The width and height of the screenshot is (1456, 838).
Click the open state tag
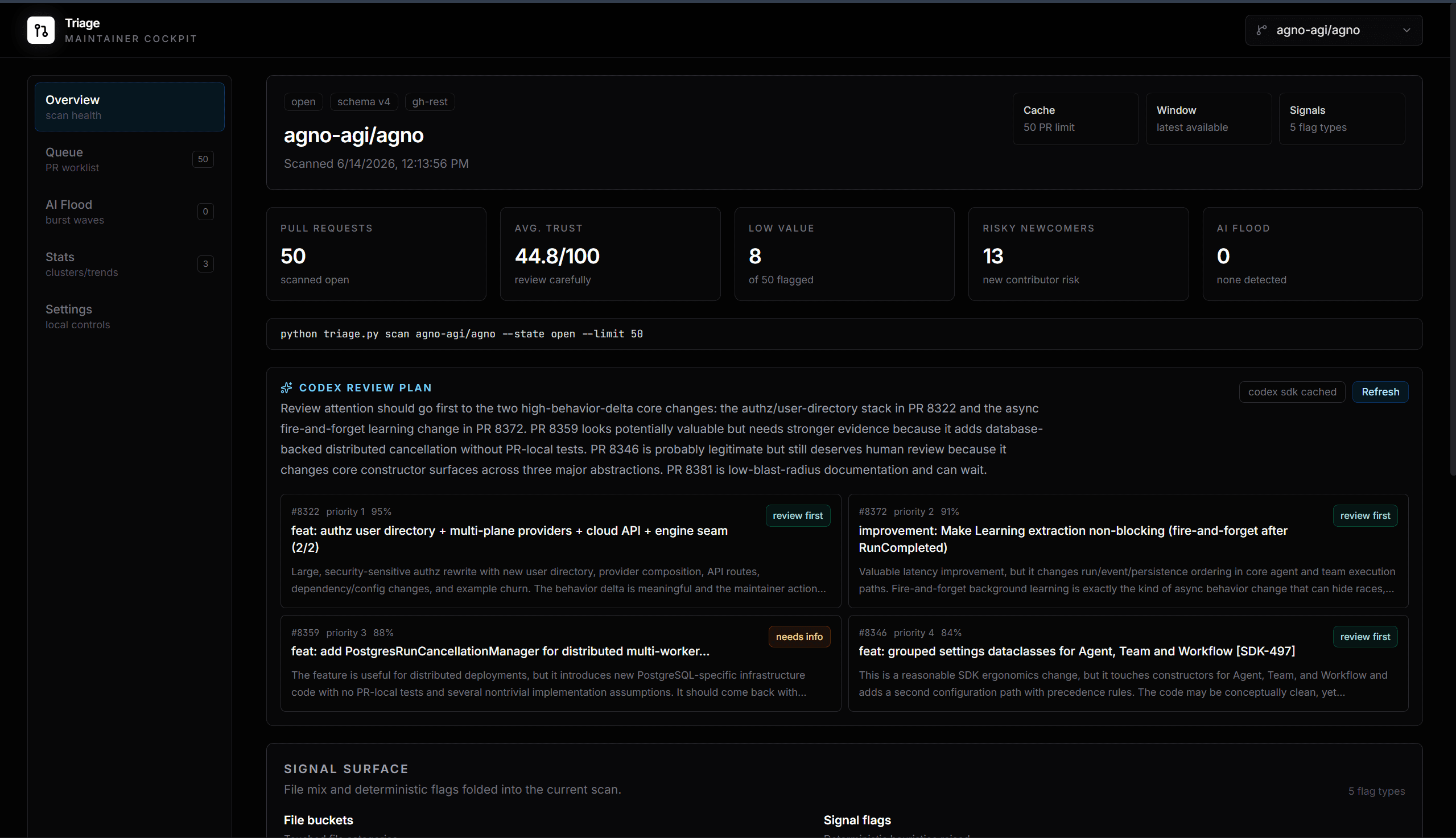pyautogui.click(x=303, y=102)
